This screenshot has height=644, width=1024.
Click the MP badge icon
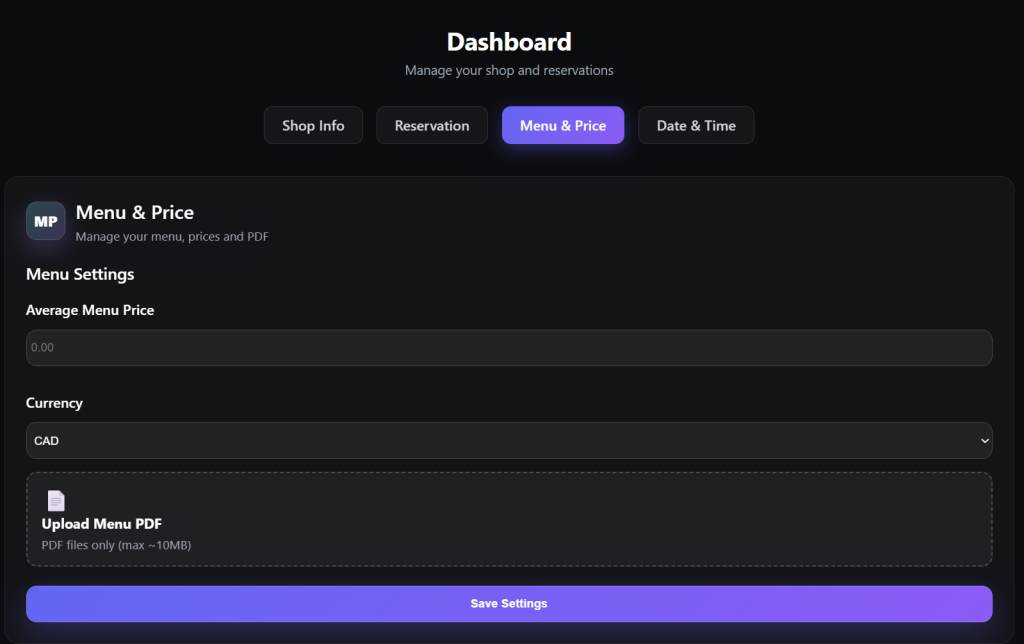click(46, 221)
